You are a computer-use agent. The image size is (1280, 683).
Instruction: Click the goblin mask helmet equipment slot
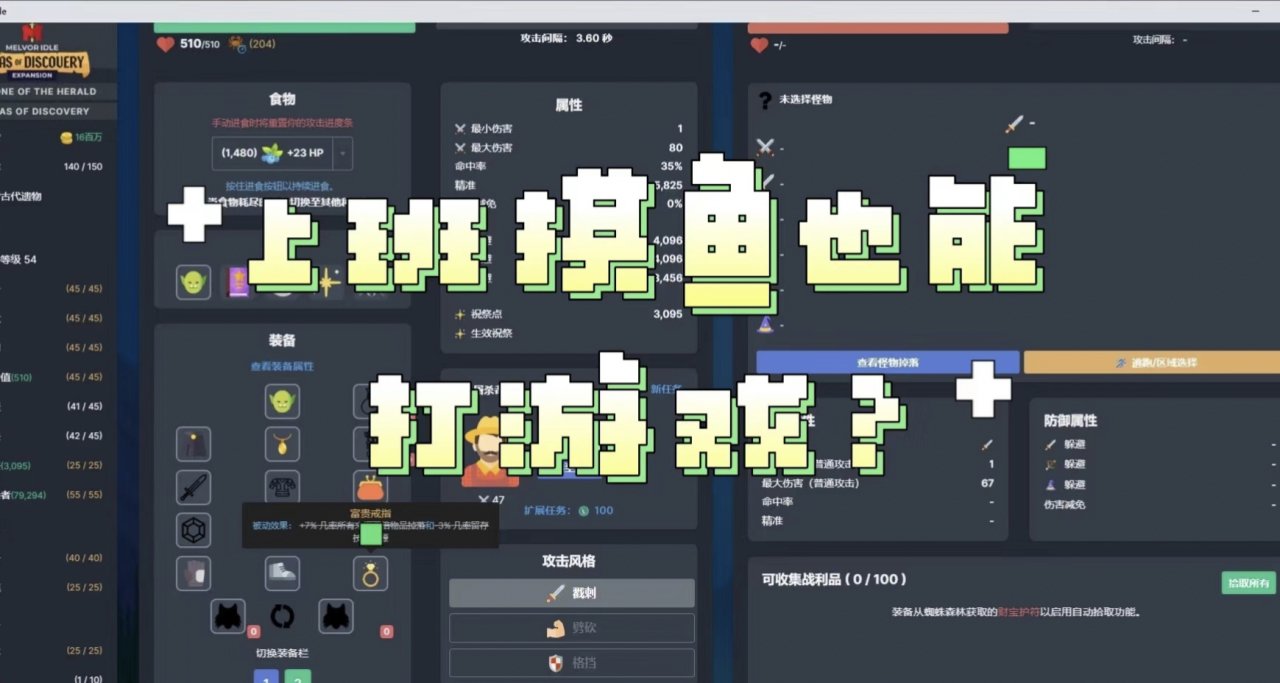click(282, 402)
